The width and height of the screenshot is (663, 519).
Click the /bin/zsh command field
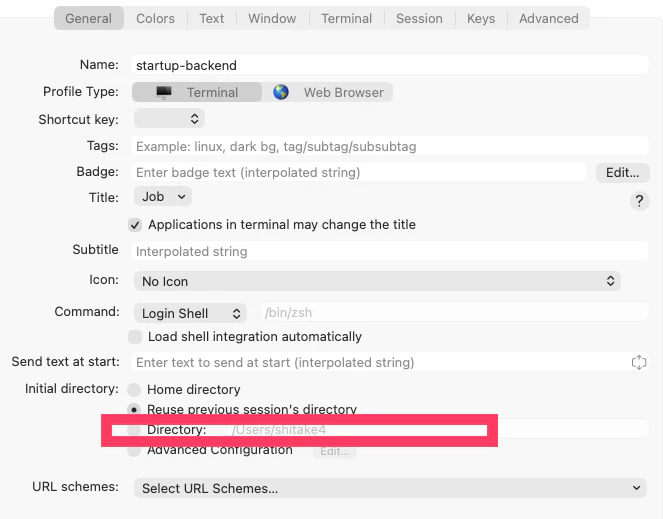coord(454,313)
